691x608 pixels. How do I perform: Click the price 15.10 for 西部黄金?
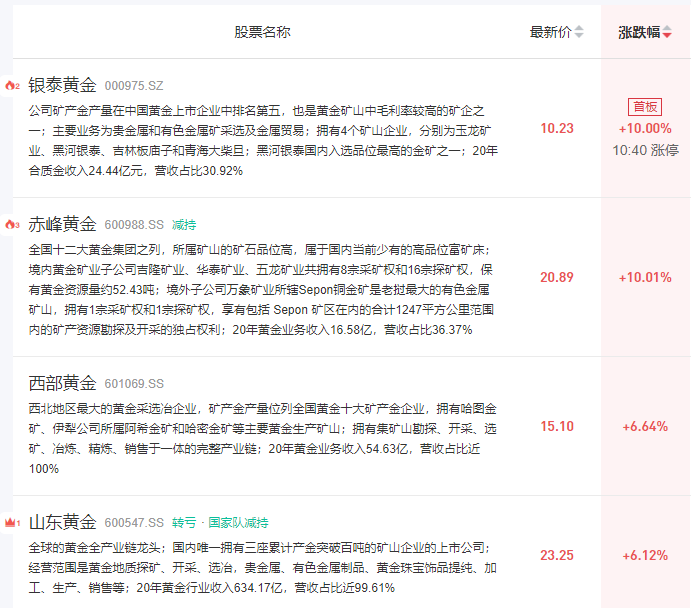(x=557, y=426)
